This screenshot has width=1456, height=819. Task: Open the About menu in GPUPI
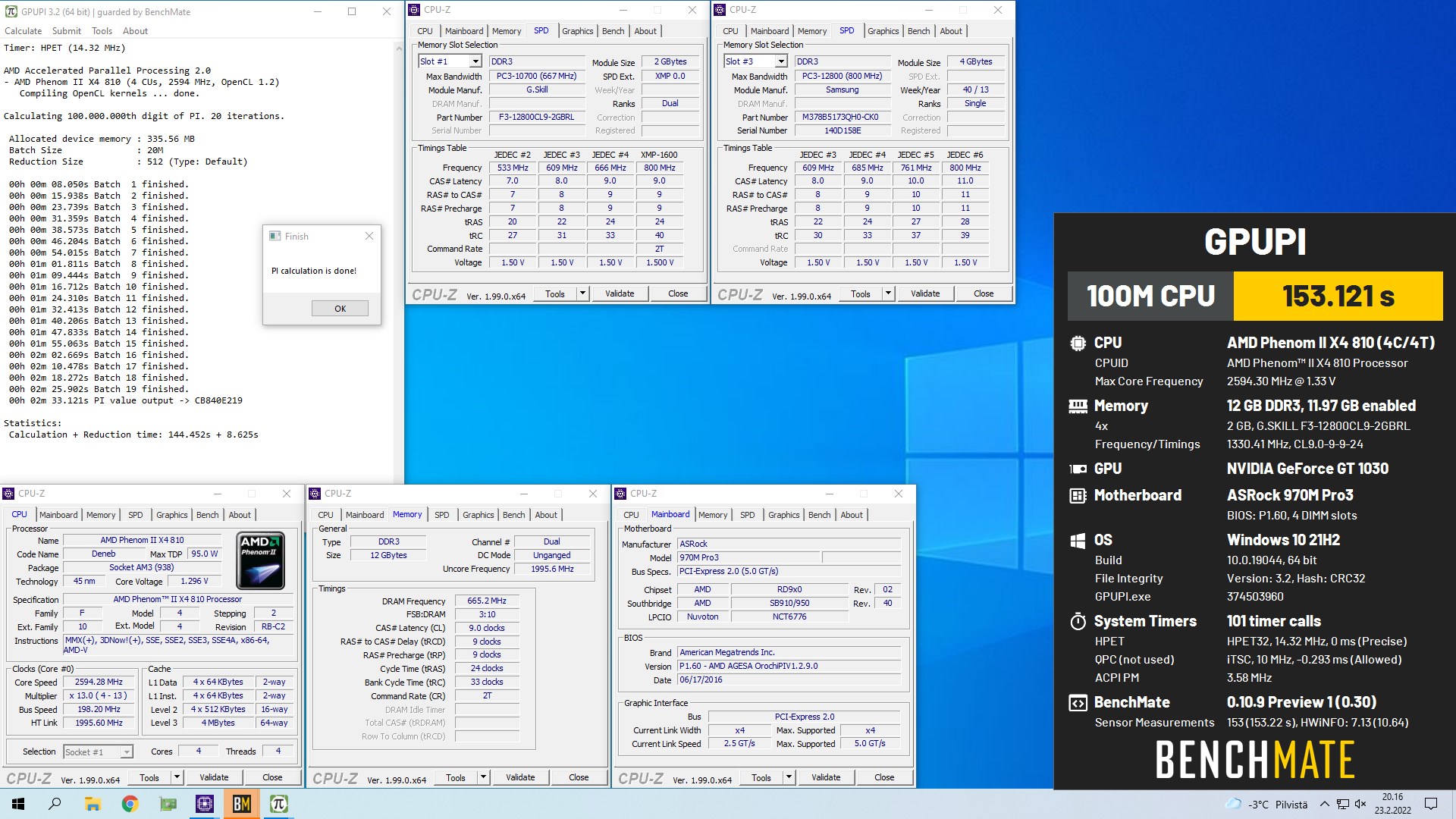(135, 31)
